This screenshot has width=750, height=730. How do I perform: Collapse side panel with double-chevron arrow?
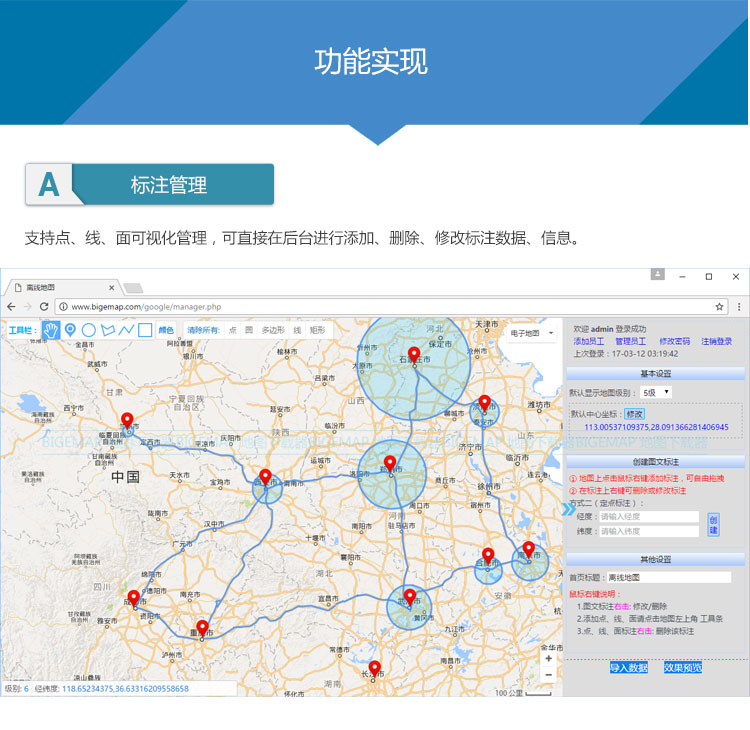tap(569, 509)
